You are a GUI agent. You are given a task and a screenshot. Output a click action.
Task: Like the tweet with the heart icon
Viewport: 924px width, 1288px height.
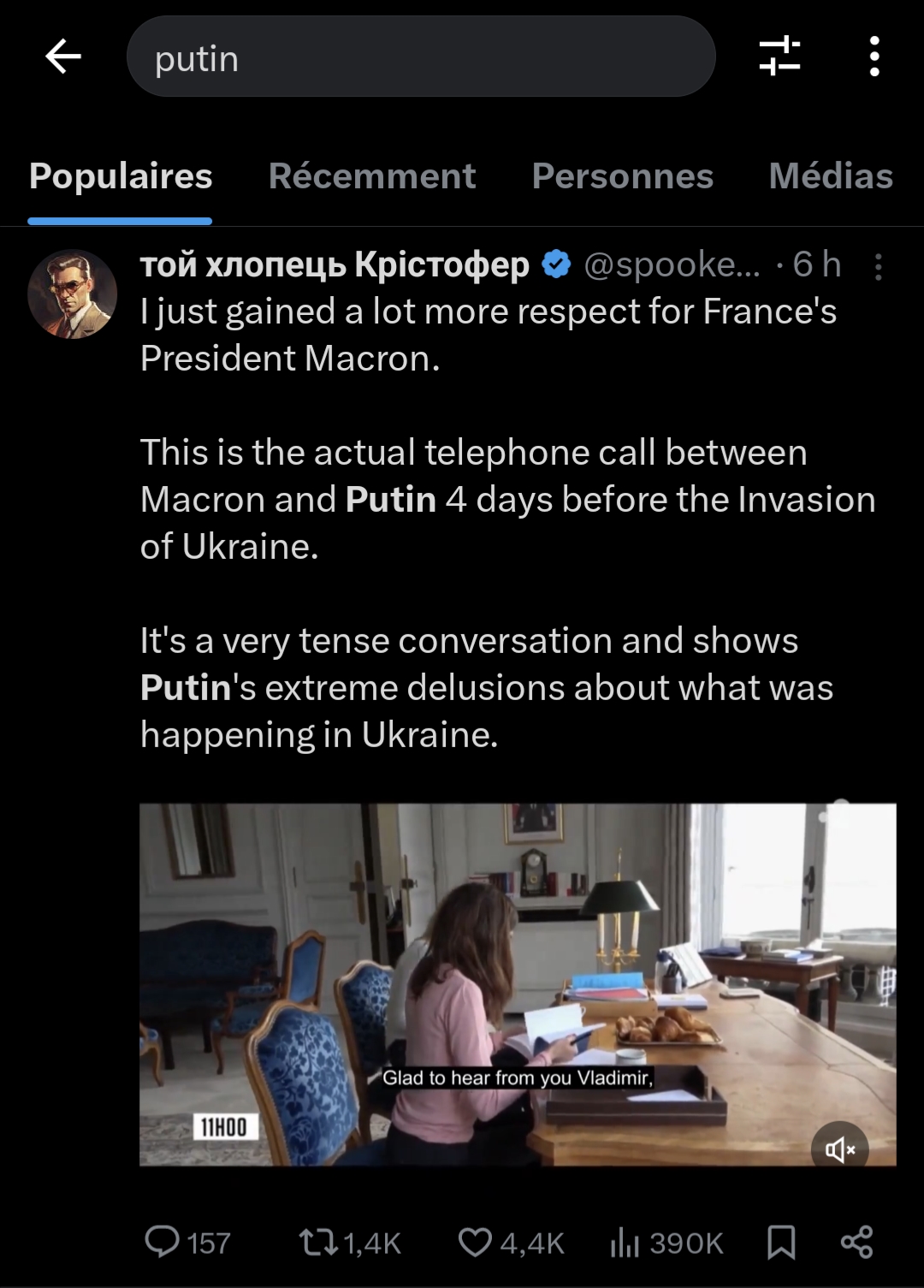(x=475, y=1242)
